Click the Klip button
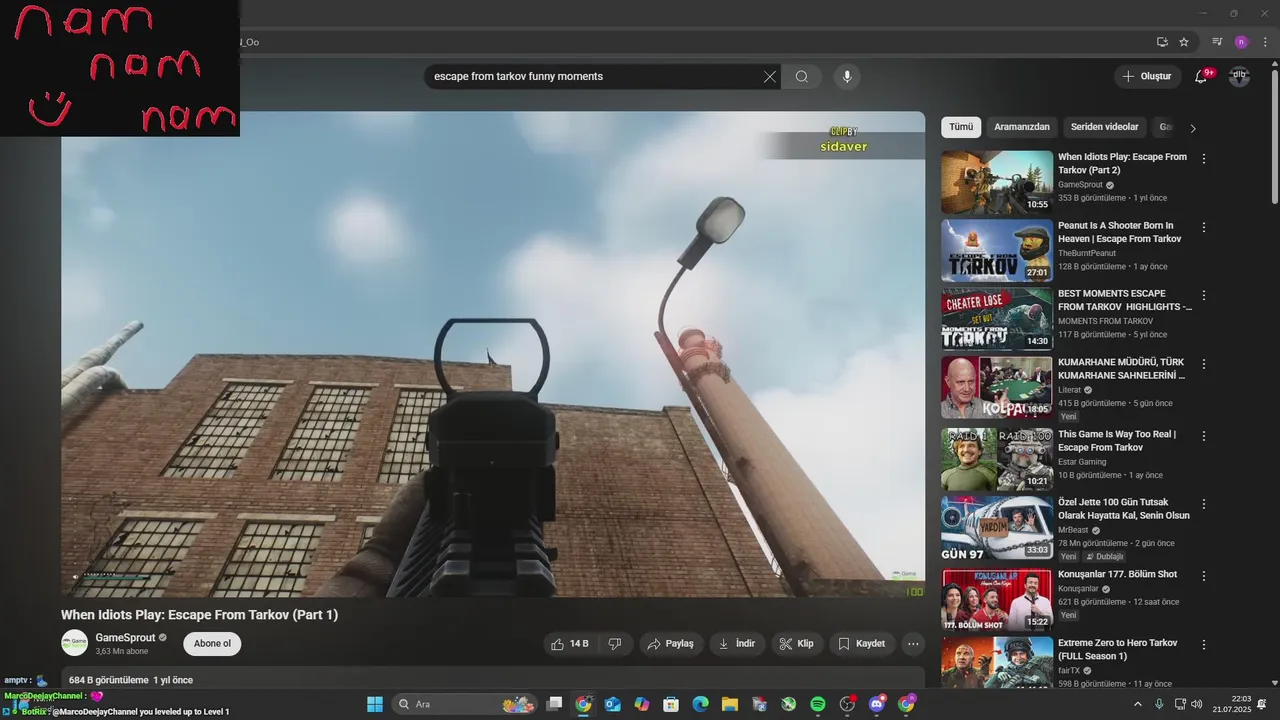Screen dimensions: 1280x720 [797, 644]
